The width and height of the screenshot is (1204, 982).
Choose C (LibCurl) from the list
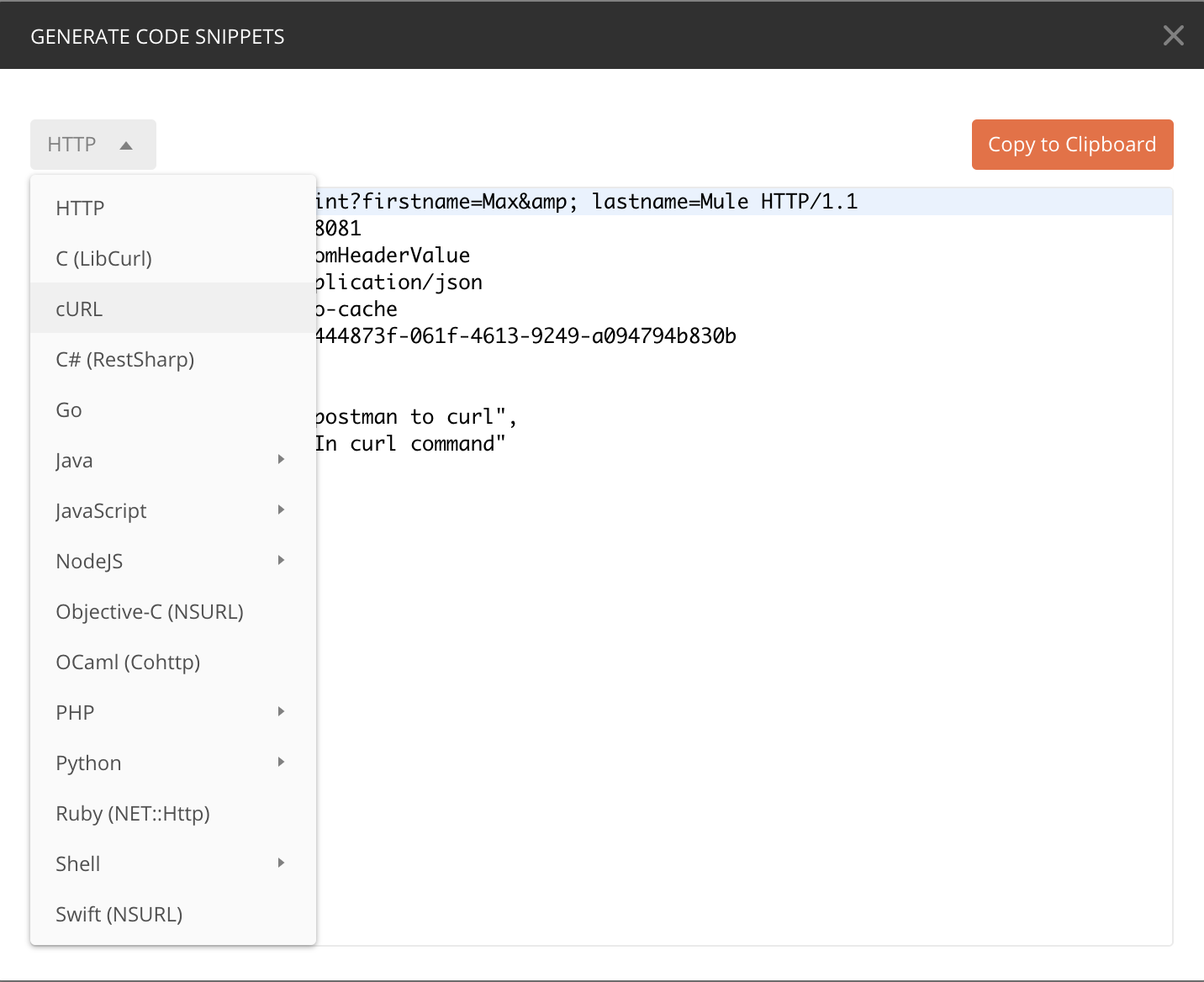coord(103,259)
